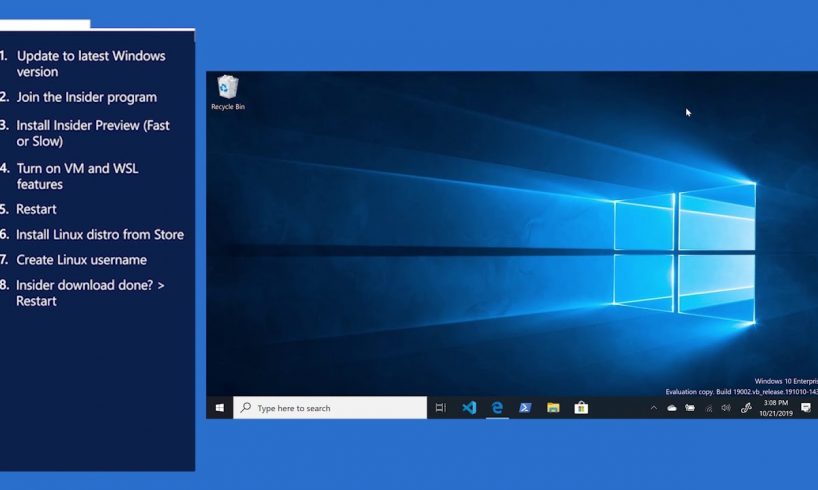Click step 'Install Insider Preview (Fast or Slow)'
Image resolution: width=818 pixels, height=490 pixels.
93,133
